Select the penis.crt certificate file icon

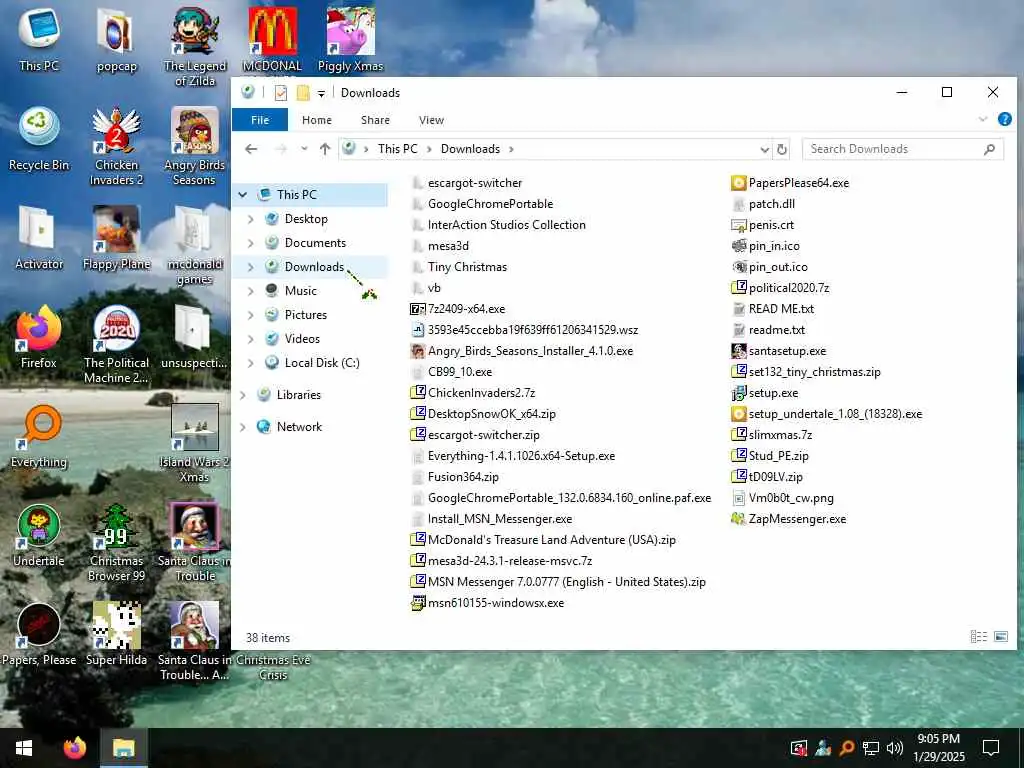[x=739, y=225]
